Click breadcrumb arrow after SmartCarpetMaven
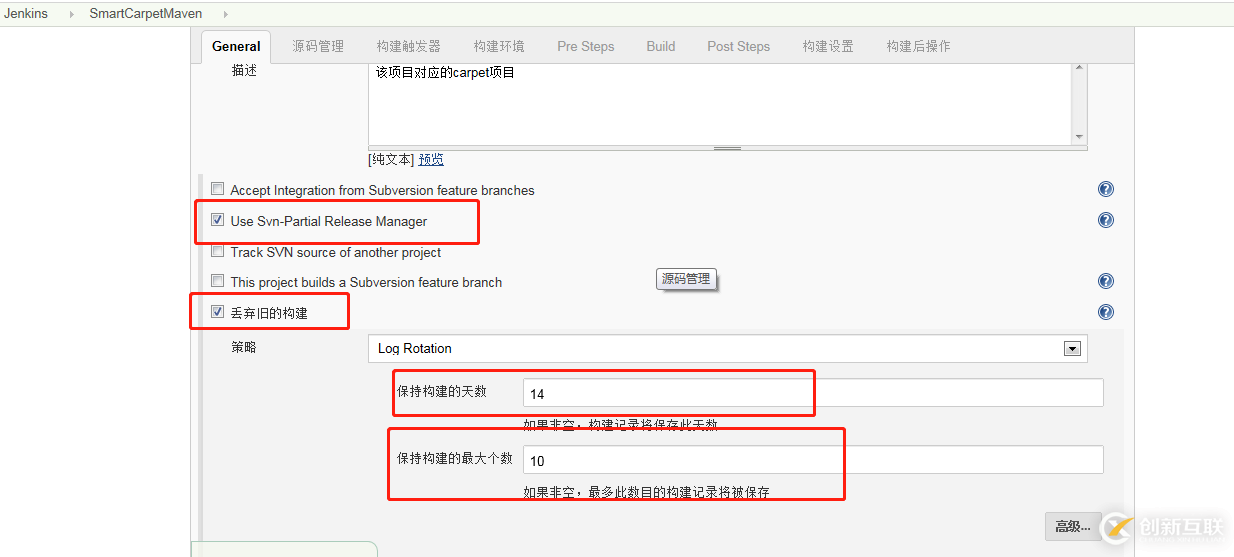This screenshot has width=1234, height=557. click(x=224, y=14)
